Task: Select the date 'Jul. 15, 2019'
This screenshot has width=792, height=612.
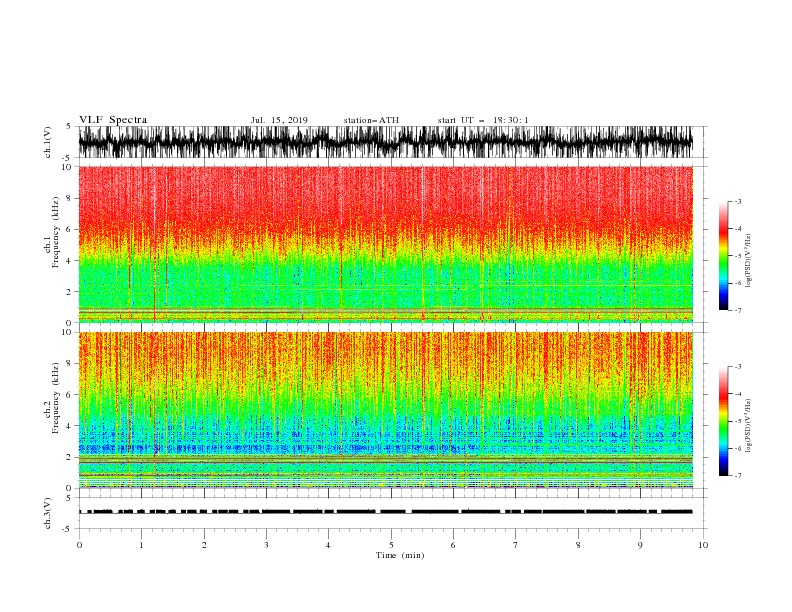Action: point(279,120)
